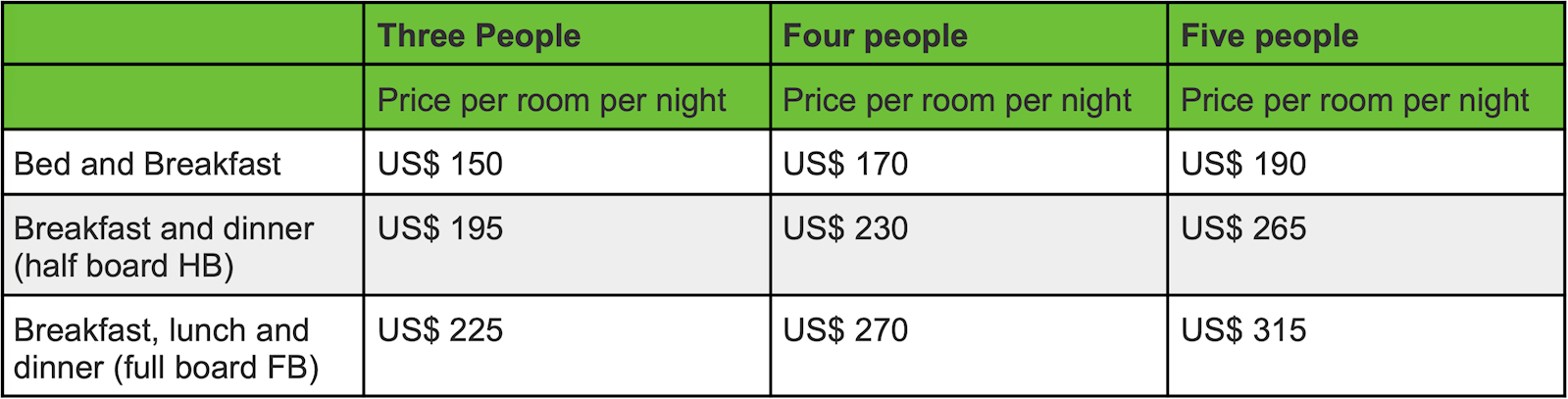Select the Breakfast and dinner (half board HB) cell
1568x399 pixels.
point(164,246)
